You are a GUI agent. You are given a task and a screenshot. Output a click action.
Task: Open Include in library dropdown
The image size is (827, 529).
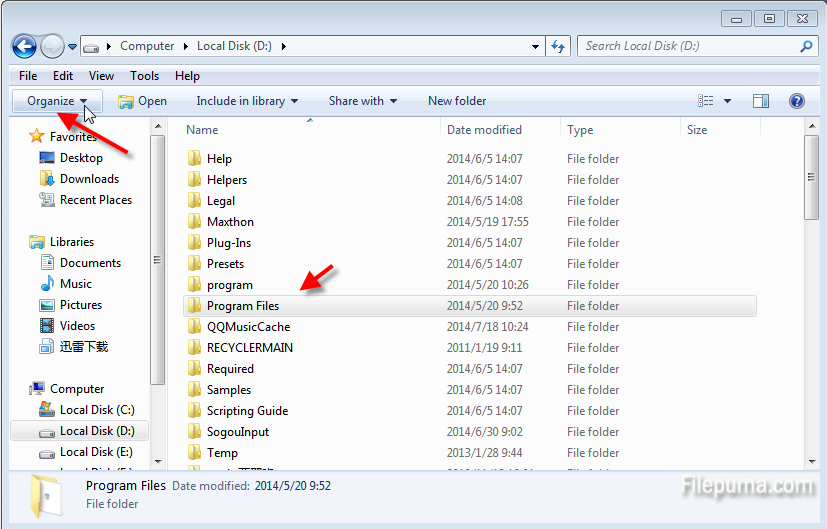pos(247,101)
